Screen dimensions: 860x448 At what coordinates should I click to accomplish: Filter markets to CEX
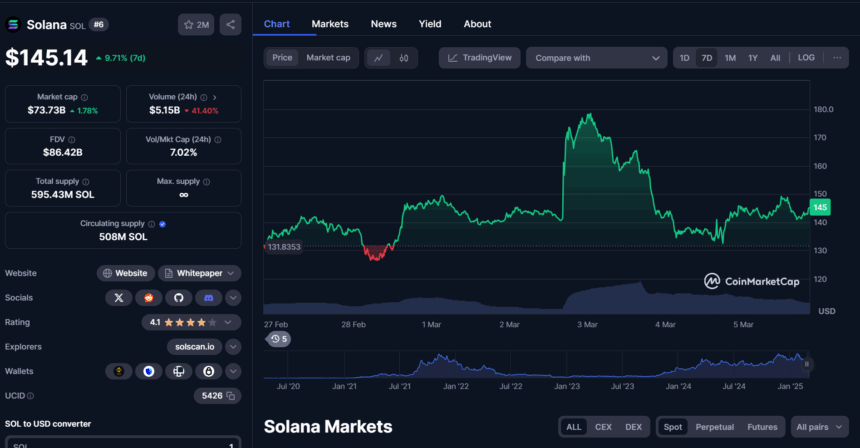coord(603,427)
